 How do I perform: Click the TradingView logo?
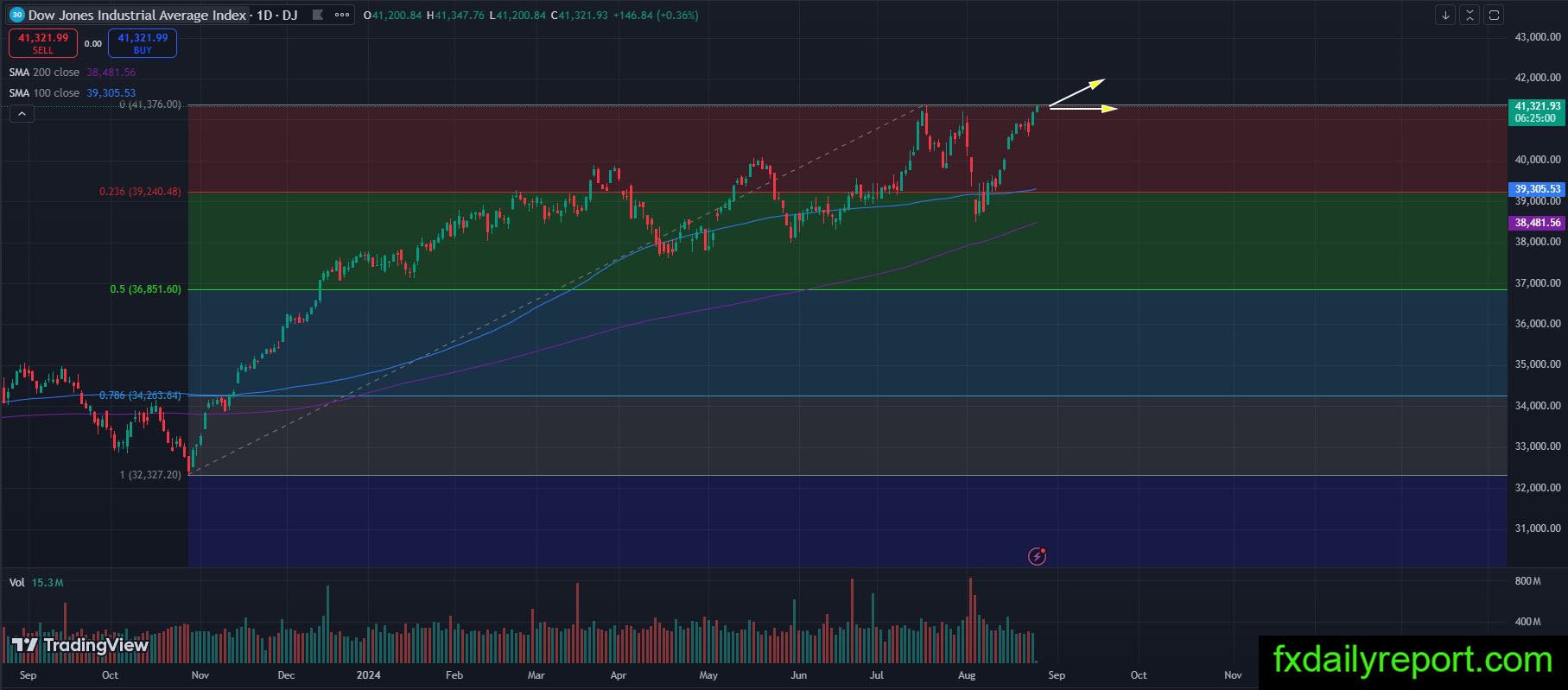pos(80,645)
